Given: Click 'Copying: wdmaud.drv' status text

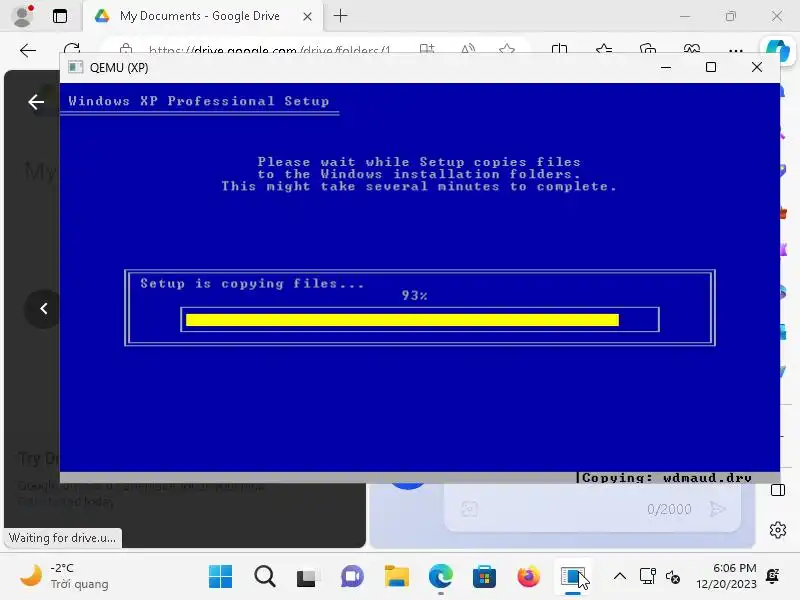Looking at the screenshot, I should (x=666, y=478).
